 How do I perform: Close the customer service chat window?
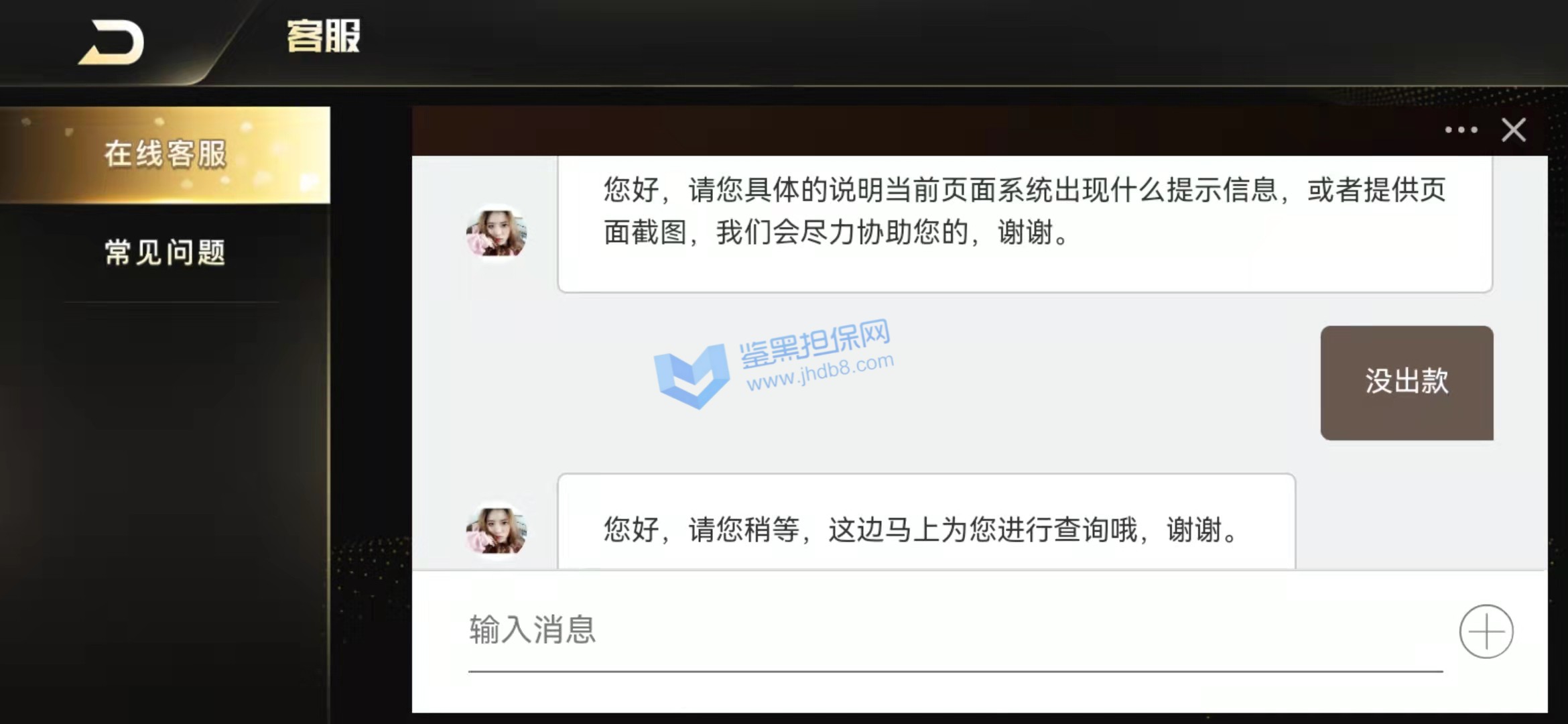(1514, 130)
